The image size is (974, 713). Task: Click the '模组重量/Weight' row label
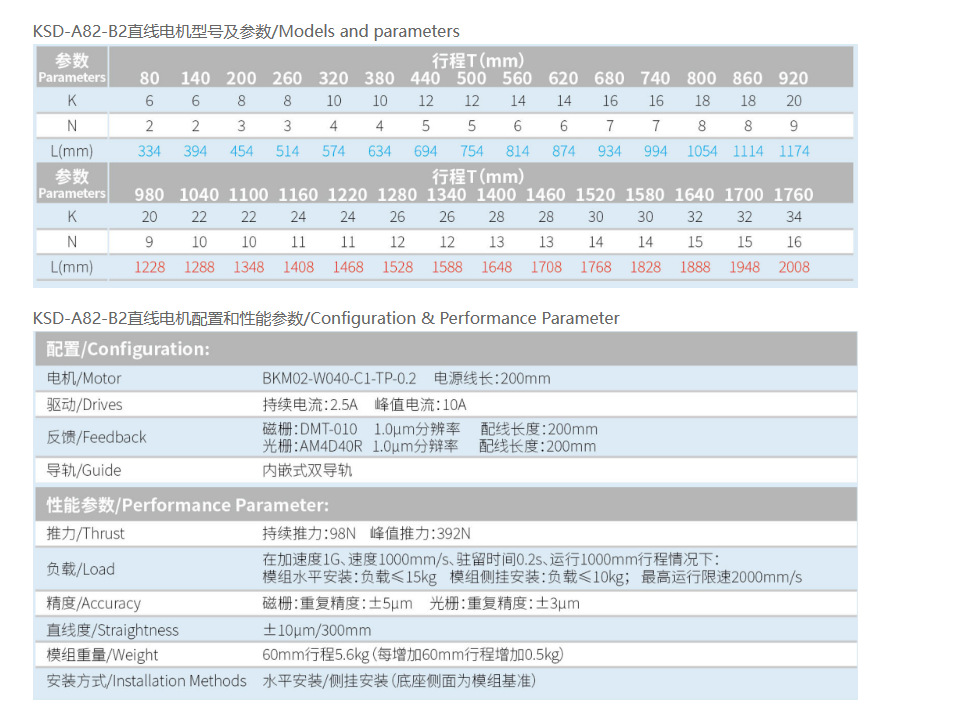click(x=102, y=655)
